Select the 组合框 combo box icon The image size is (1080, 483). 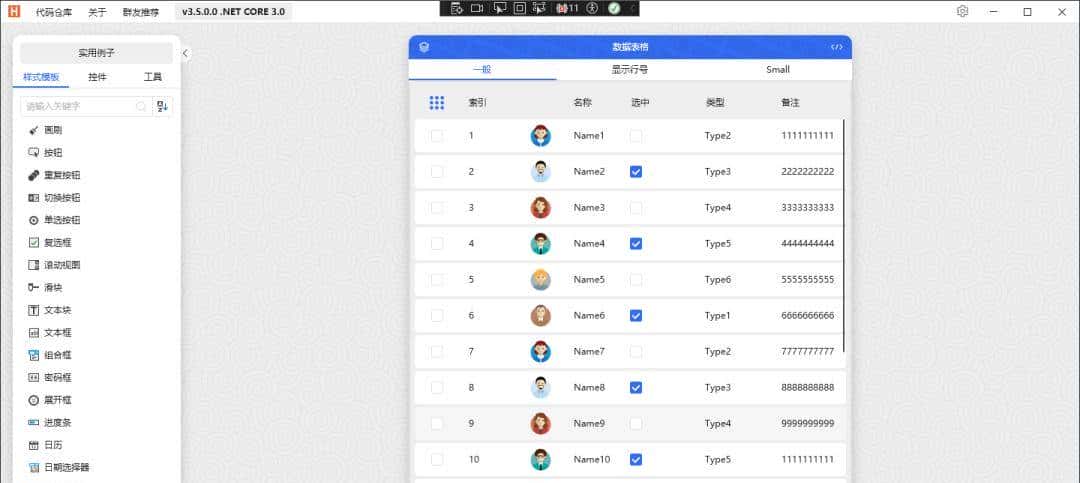[33, 355]
